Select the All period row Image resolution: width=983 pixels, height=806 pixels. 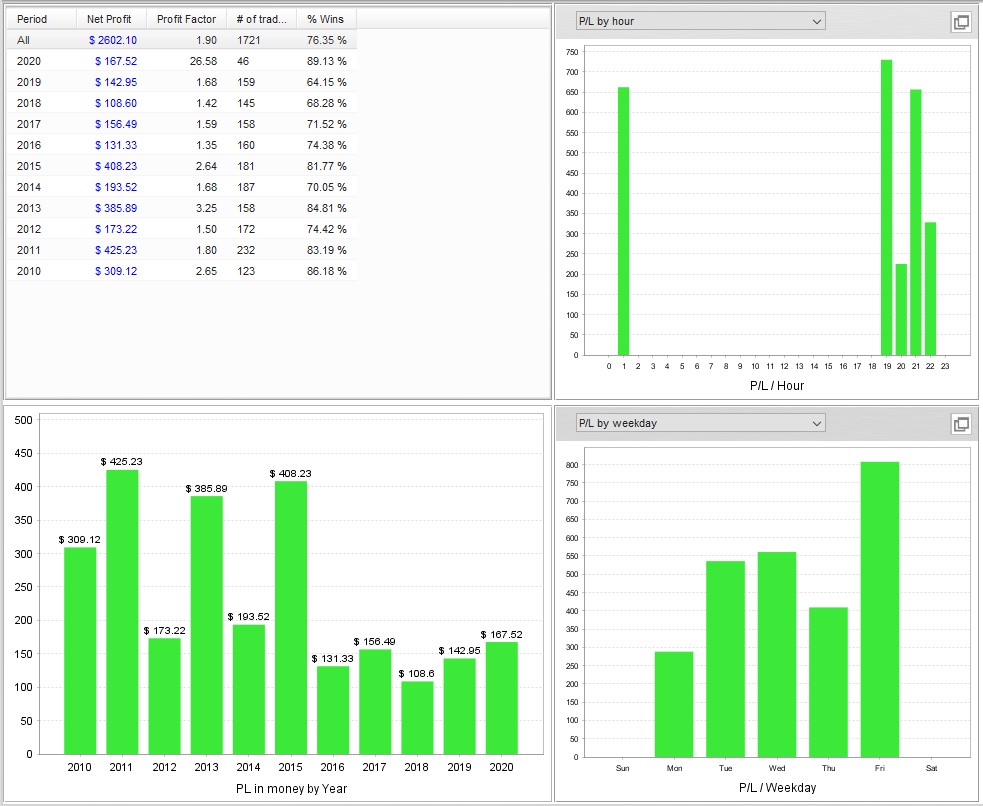click(x=182, y=40)
